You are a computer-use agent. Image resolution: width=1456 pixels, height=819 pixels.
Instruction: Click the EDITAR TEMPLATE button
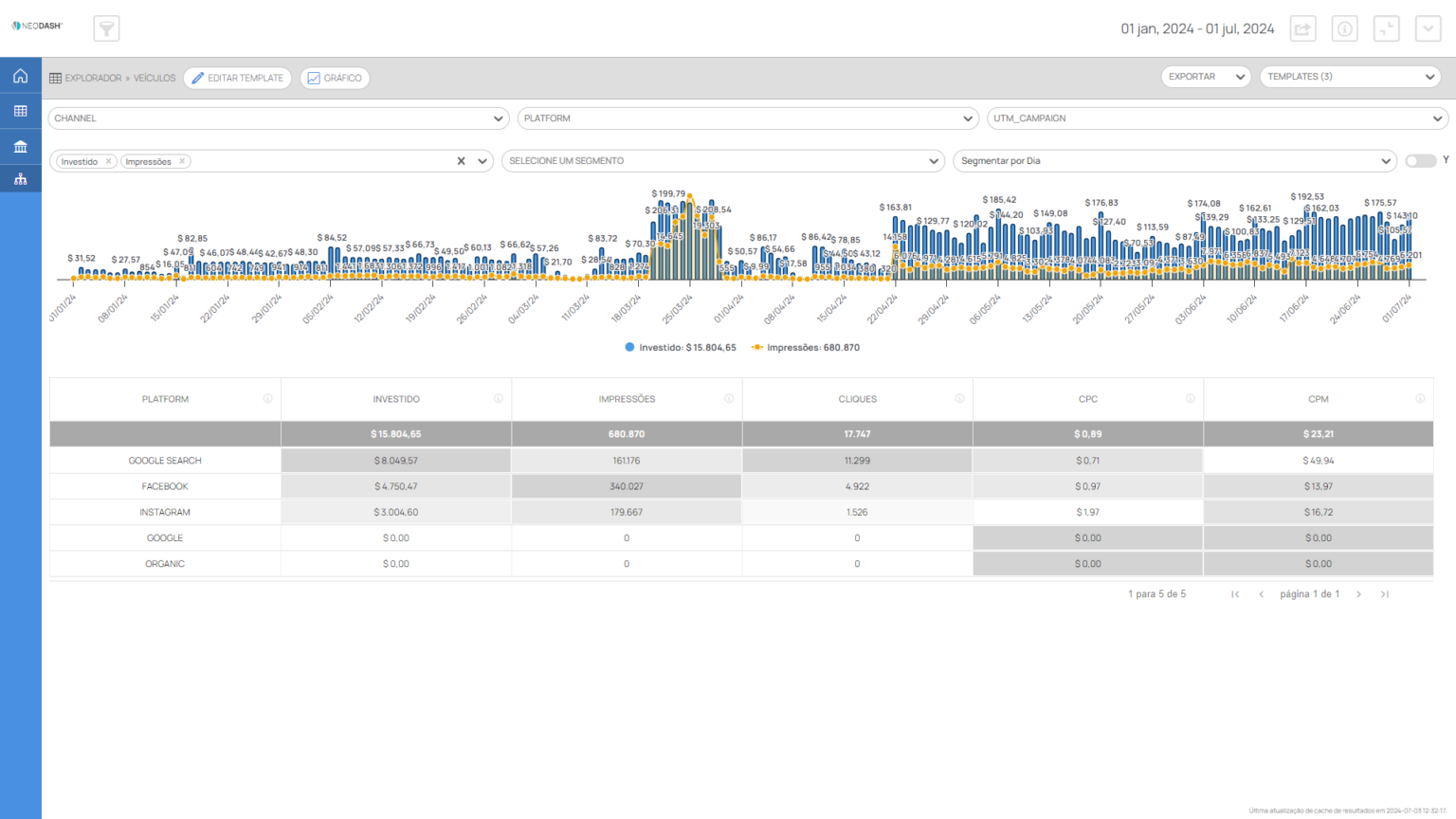pyautogui.click(x=237, y=78)
